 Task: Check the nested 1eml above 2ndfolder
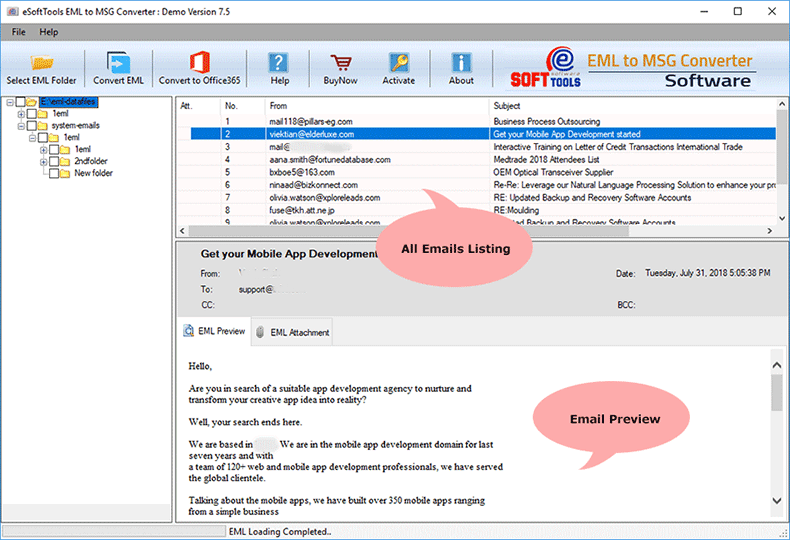tap(54, 149)
